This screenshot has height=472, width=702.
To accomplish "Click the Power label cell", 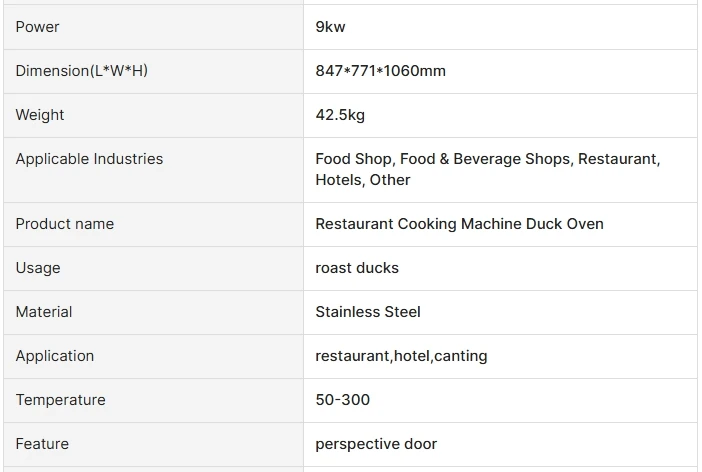I will pos(38,27).
